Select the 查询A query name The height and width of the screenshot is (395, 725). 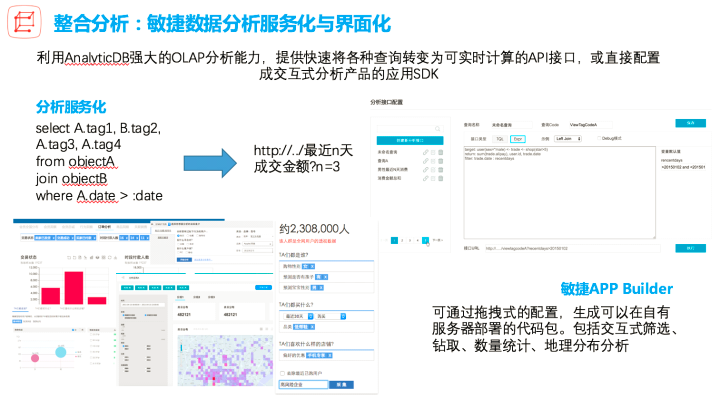pyautogui.click(x=383, y=161)
